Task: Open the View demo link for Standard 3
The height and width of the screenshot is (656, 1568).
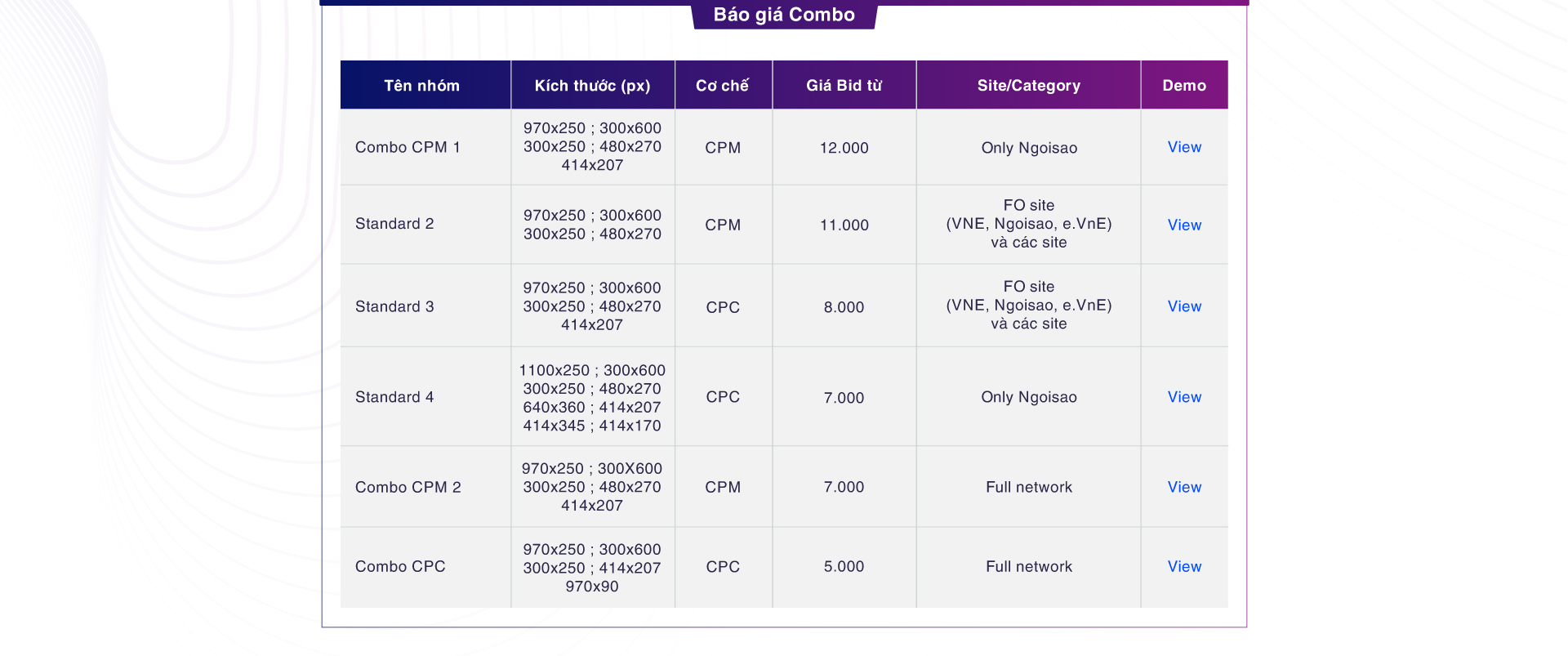Action: click(x=1184, y=306)
